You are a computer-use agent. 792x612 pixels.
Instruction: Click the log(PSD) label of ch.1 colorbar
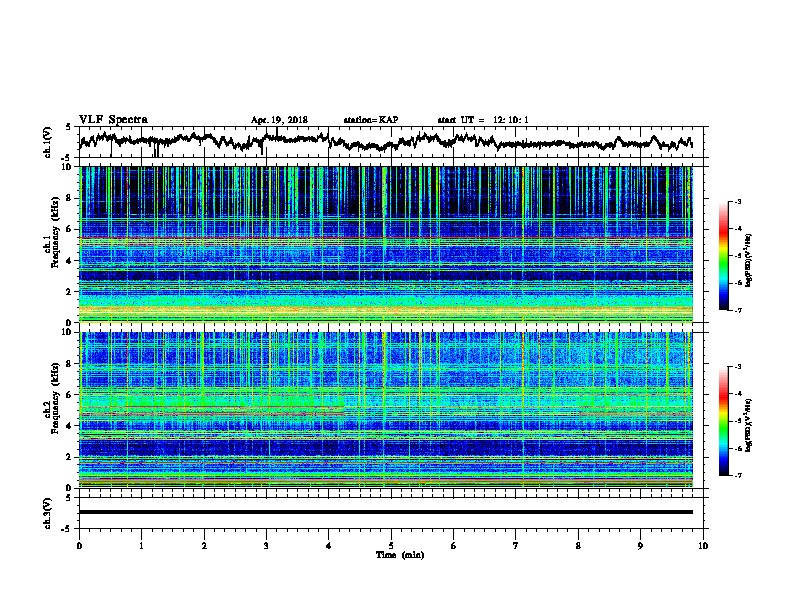[x=749, y=260]
